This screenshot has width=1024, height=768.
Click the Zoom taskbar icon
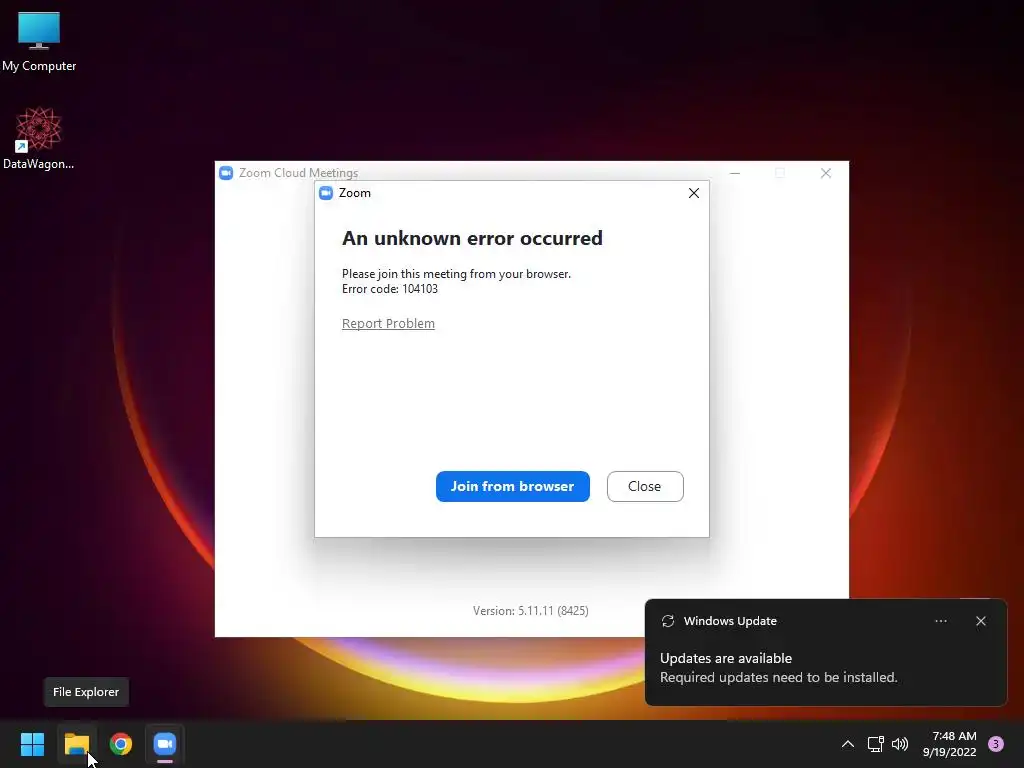coord(165,744)
